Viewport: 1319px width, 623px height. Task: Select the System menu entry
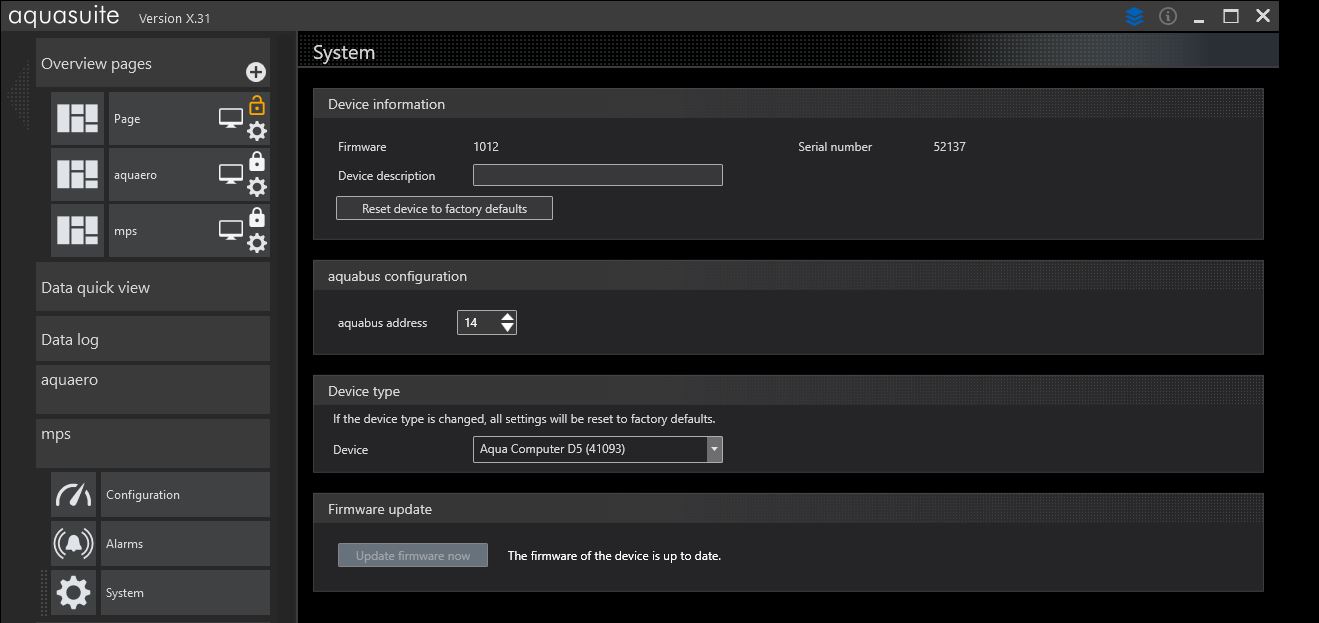click(185, 593)
